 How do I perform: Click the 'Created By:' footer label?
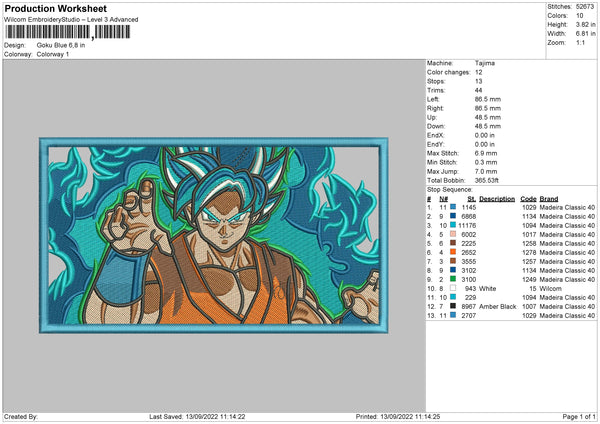[21, 416]
